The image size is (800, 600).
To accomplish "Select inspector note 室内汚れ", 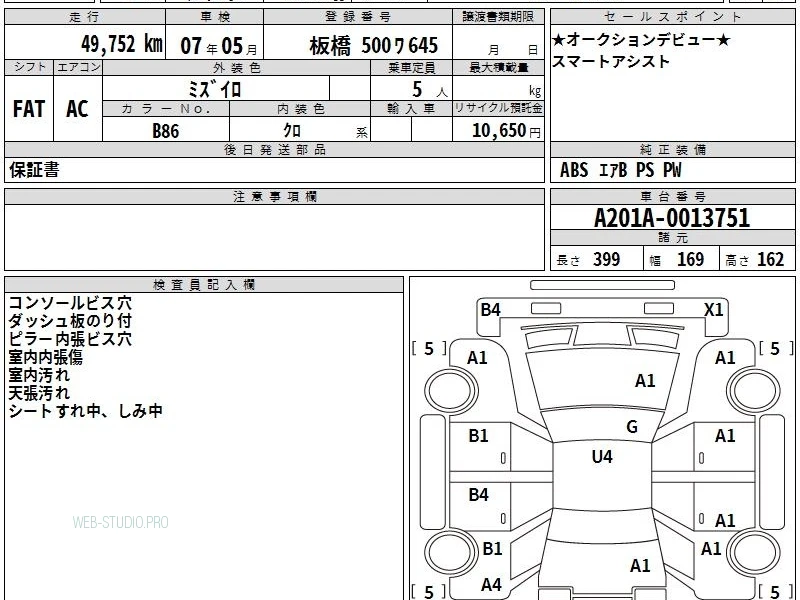I will 39,375.
